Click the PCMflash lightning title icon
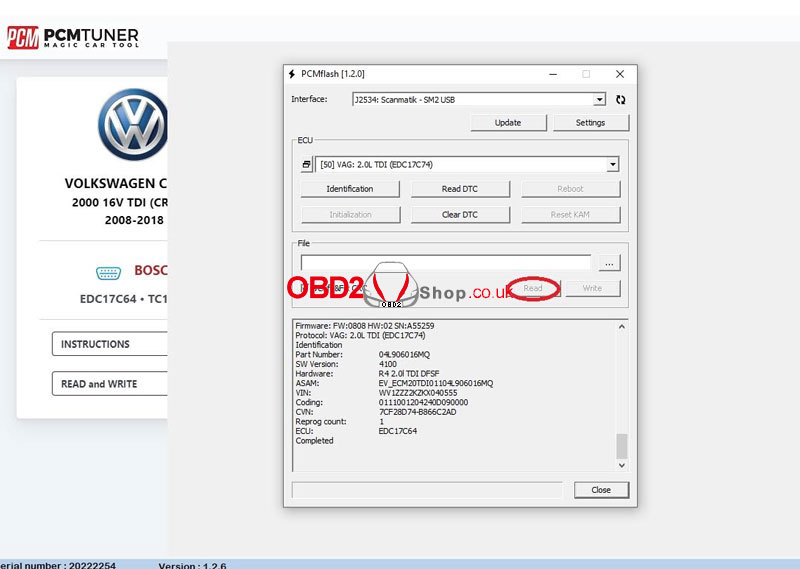This screenshot has width=800, height=569. 292,74
